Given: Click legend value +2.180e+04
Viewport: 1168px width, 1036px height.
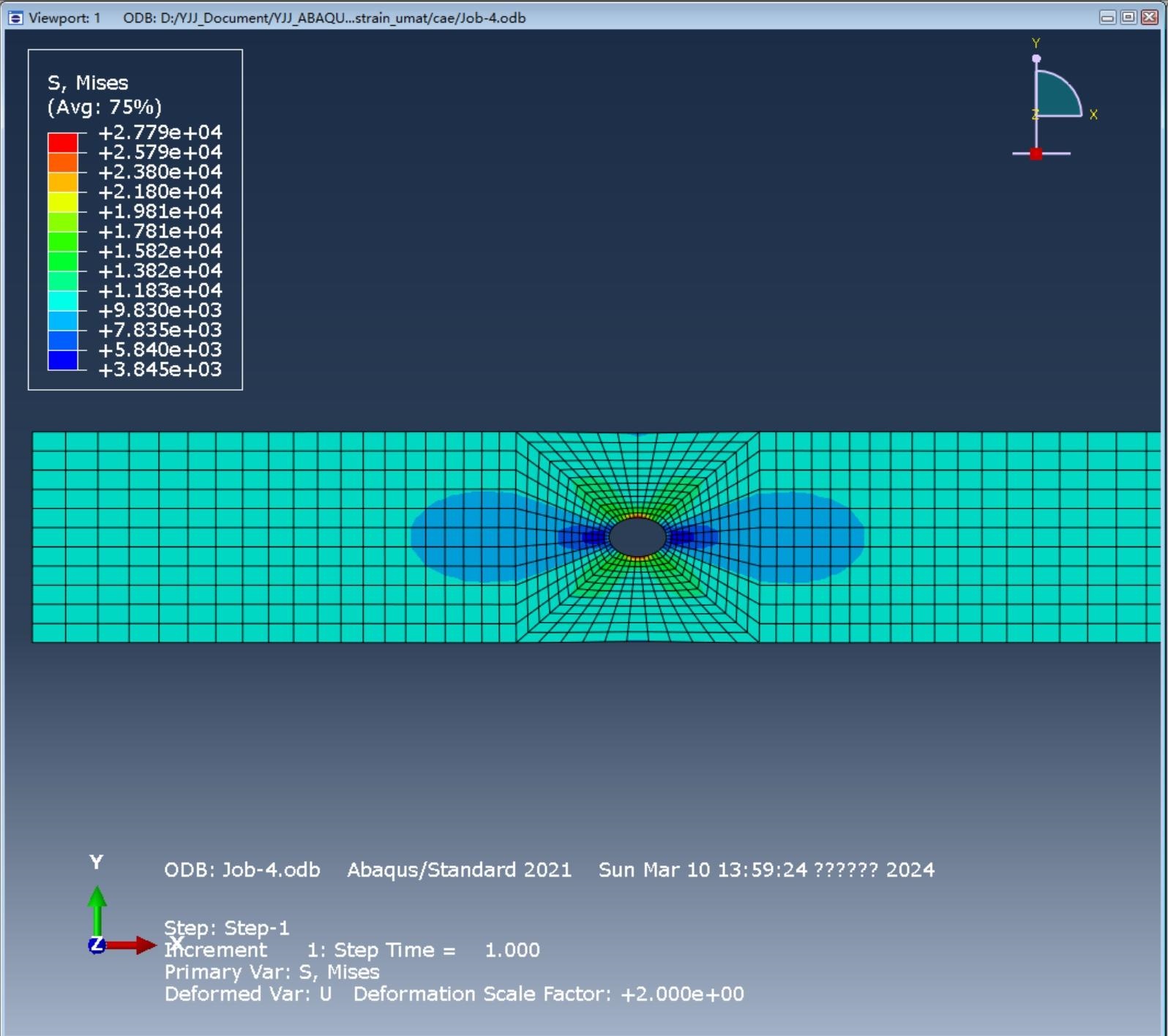Looking at the screenshot, I should (160, 192).
